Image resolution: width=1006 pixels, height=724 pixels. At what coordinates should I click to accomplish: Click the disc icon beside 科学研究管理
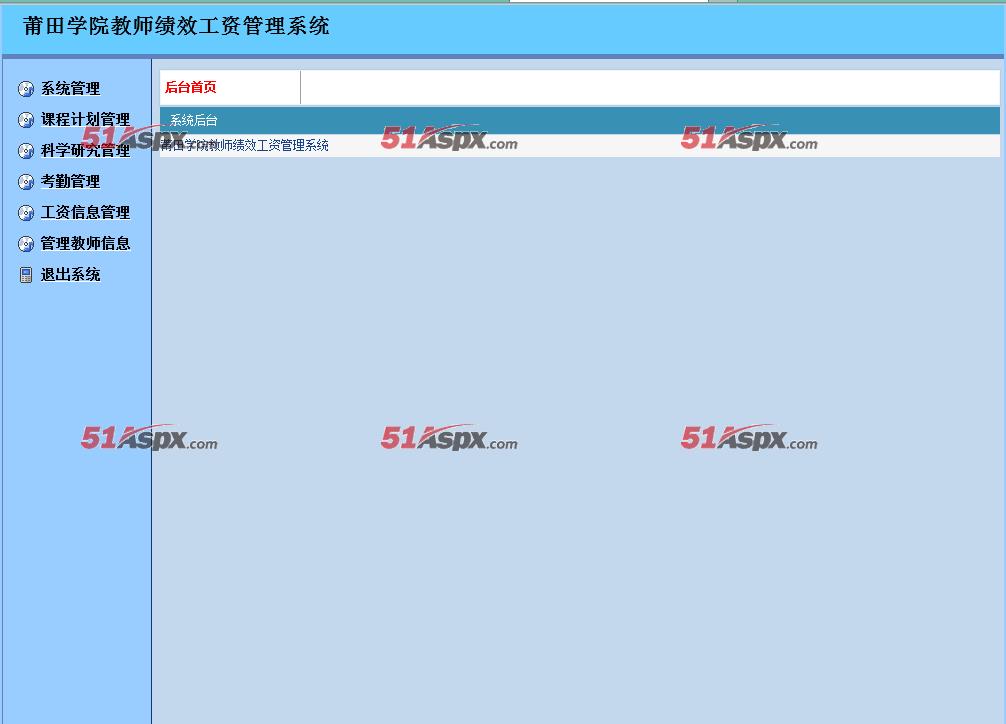pos(26,151)
